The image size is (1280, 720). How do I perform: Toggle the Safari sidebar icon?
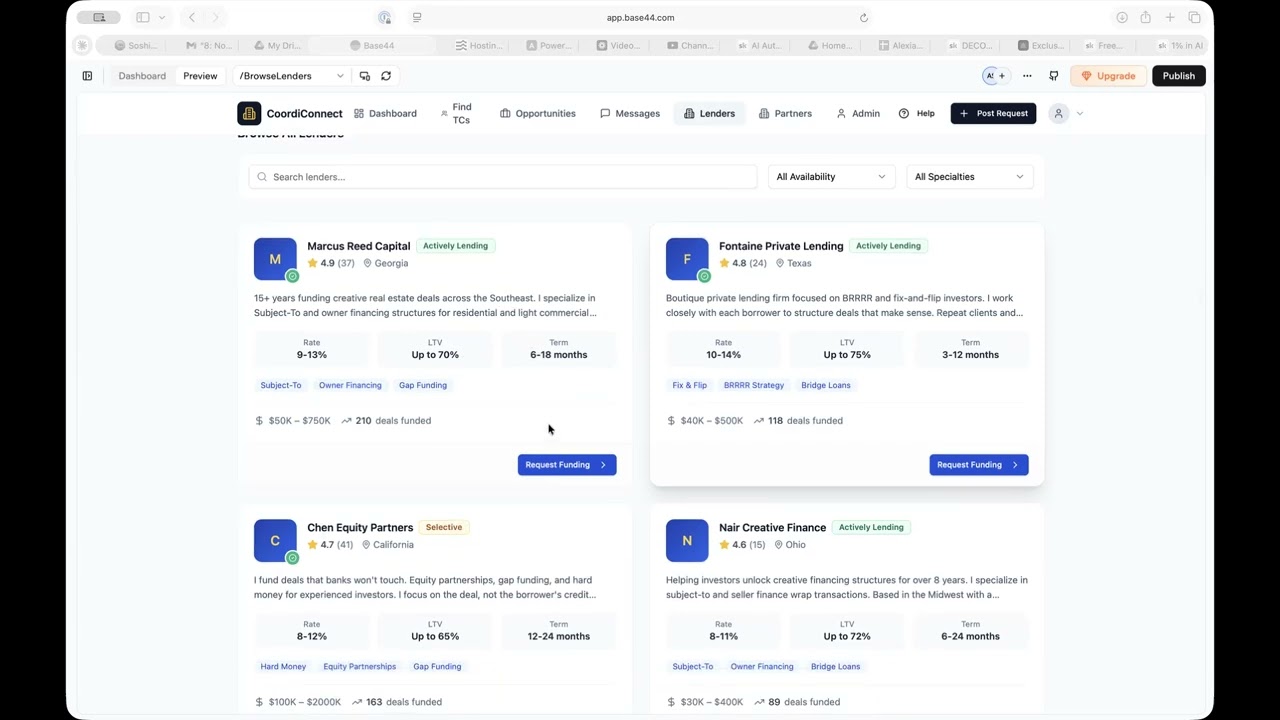coord(143,17)
